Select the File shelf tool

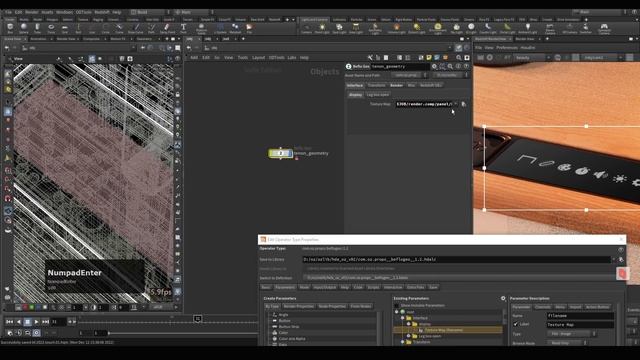click(249, 28)
